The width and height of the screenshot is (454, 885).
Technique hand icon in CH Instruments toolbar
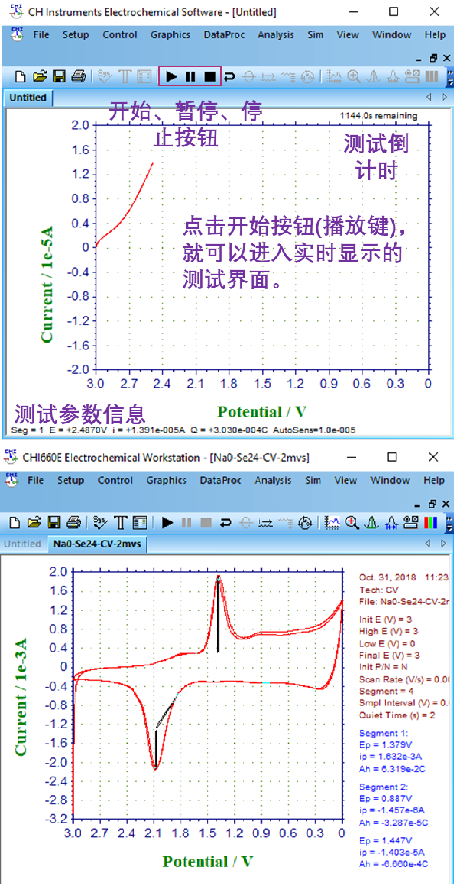[x=104, y=76]
